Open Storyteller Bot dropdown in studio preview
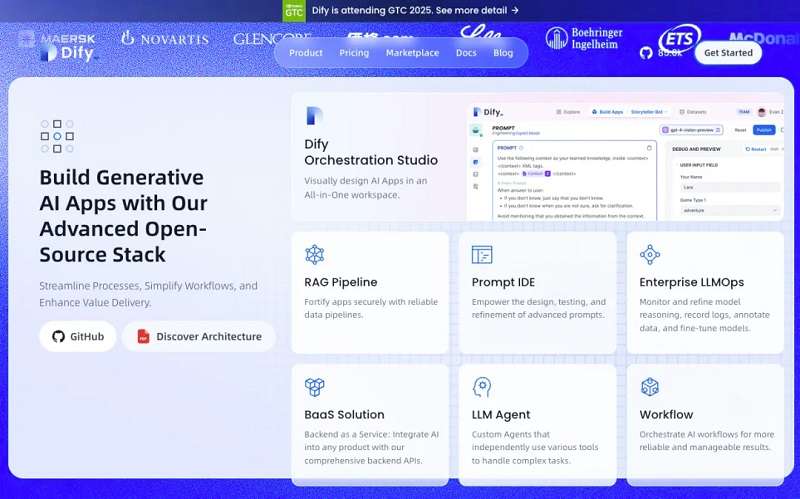The height and width of the screenshot is (499, 800). pos(649,112)
